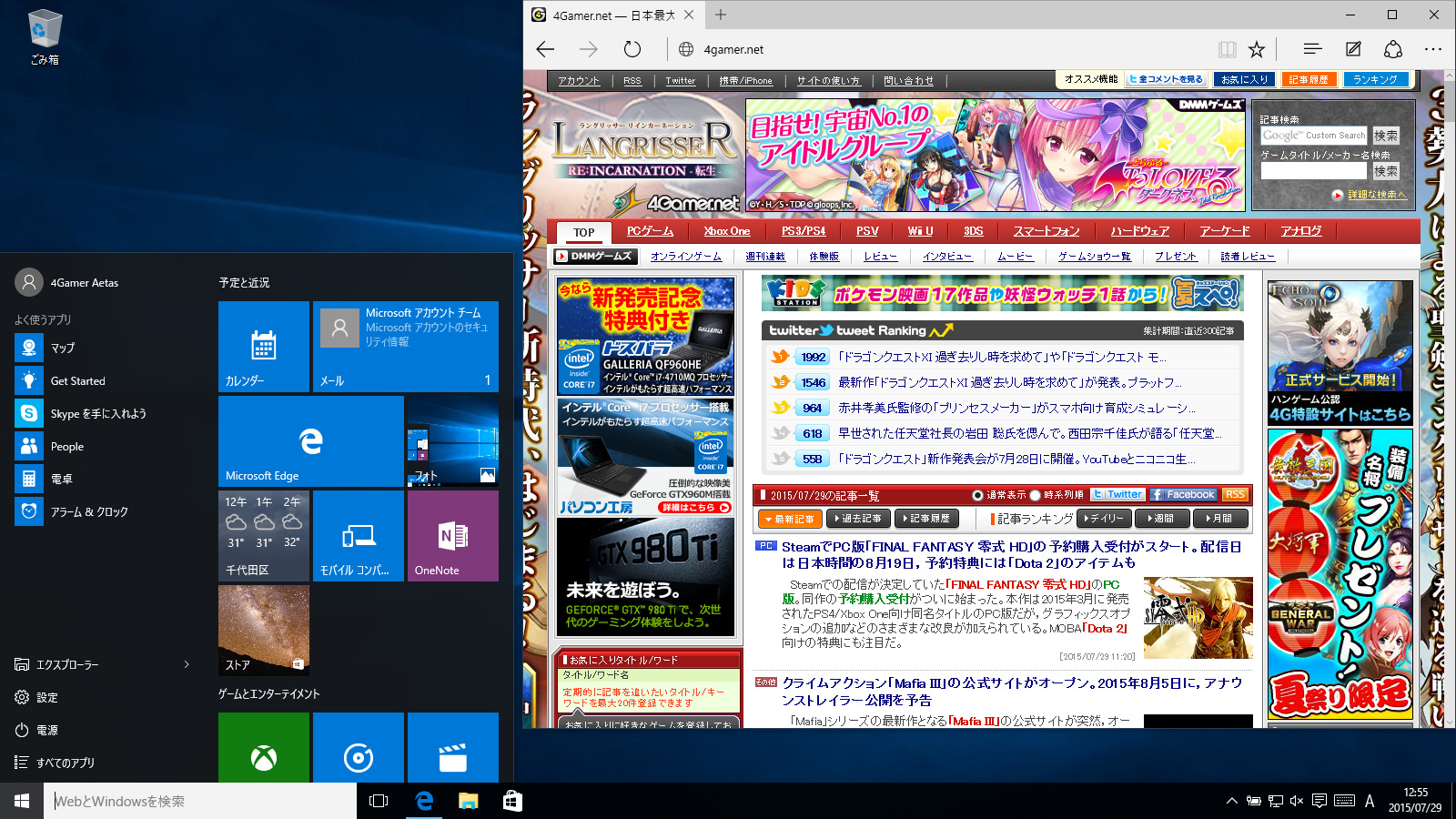Select the スマートフォン navigation tab
The image size is (1456, 819).
coord(1046,231)
